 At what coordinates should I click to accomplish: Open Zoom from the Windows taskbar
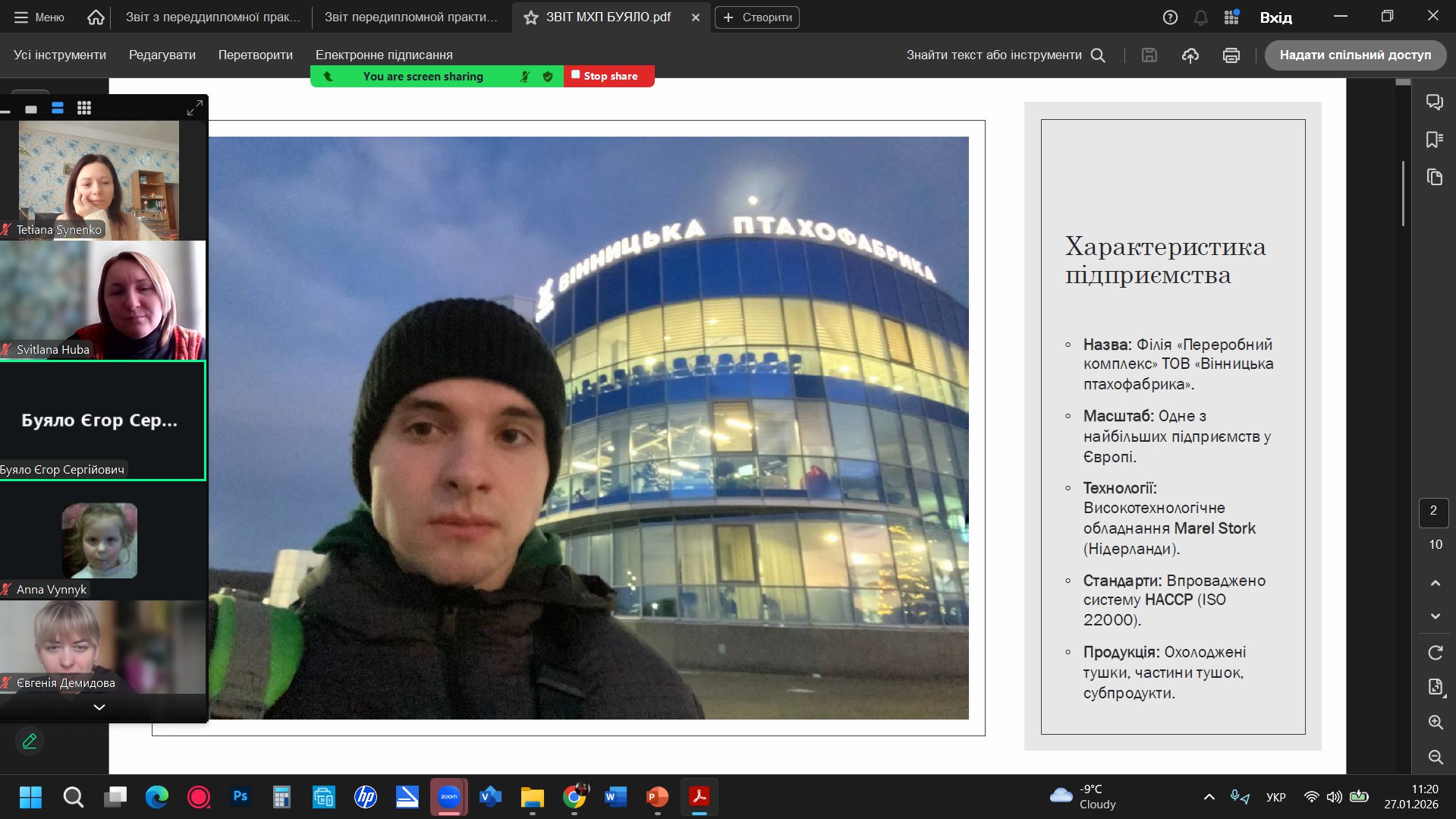pos(448,797)
